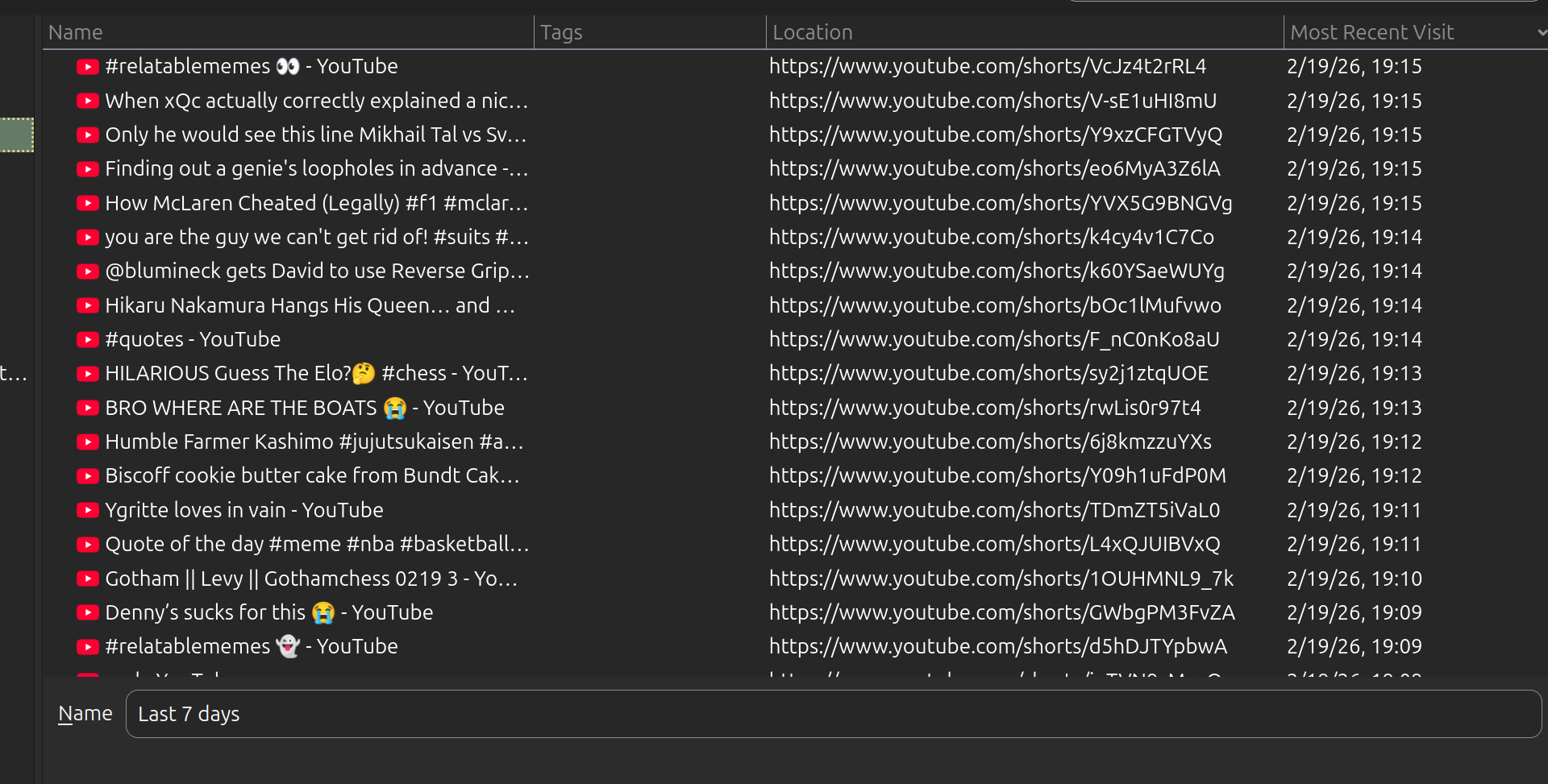Click YouTube favicon beside 'Ygritte loves in vain'
1548x784 pixels.
(x=88, y=510)
